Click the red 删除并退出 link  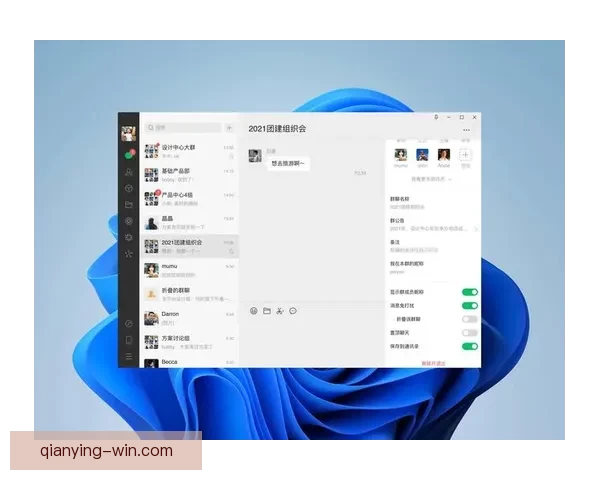tap(433, 362)
